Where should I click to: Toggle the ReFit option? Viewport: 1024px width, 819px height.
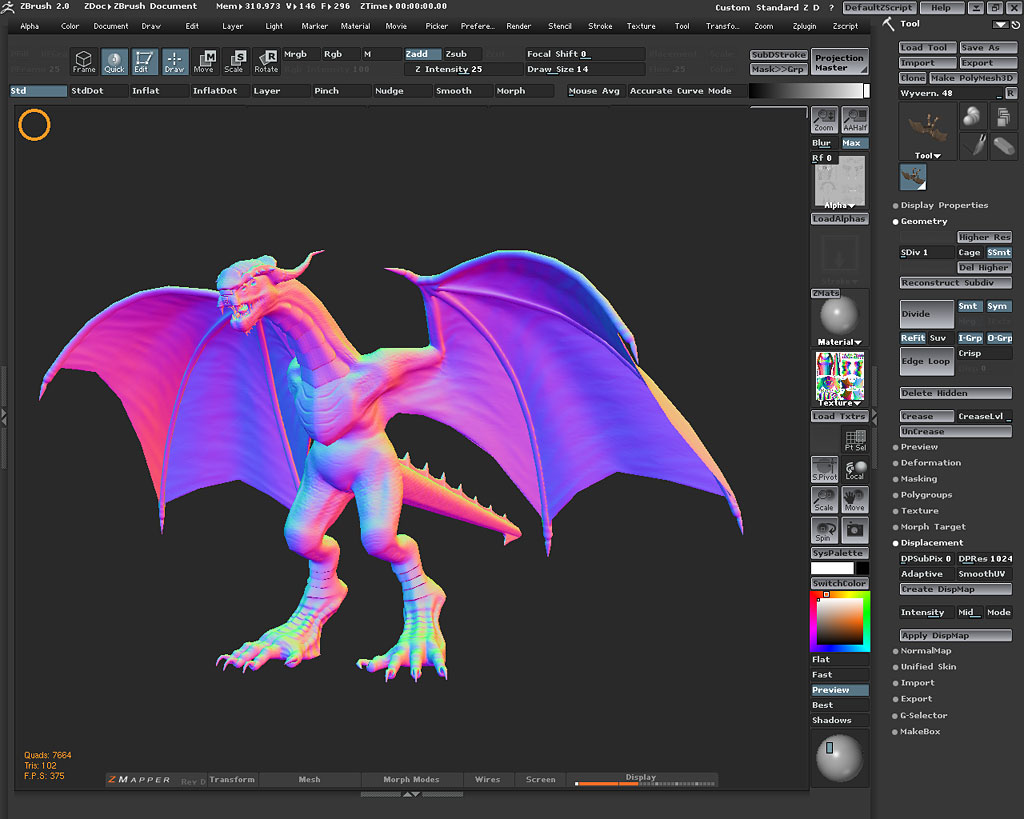click(913, 338)
